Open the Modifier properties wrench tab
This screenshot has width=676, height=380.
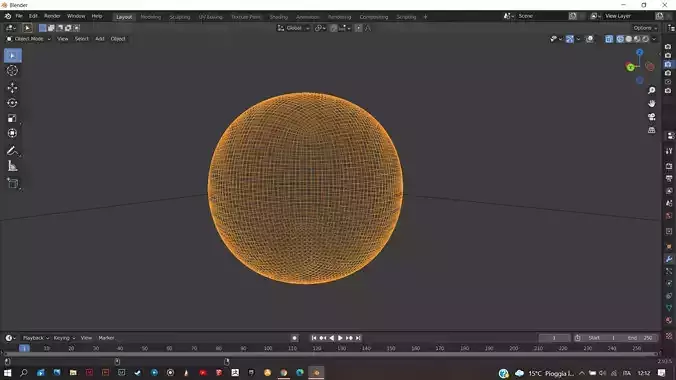click(669, 259)
